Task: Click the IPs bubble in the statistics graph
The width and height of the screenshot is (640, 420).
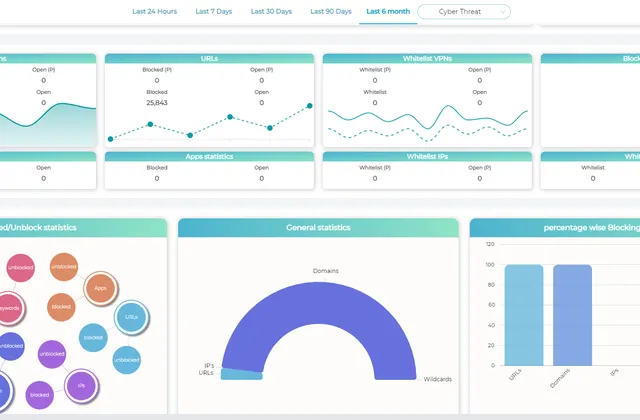Action: click(81, 386)
